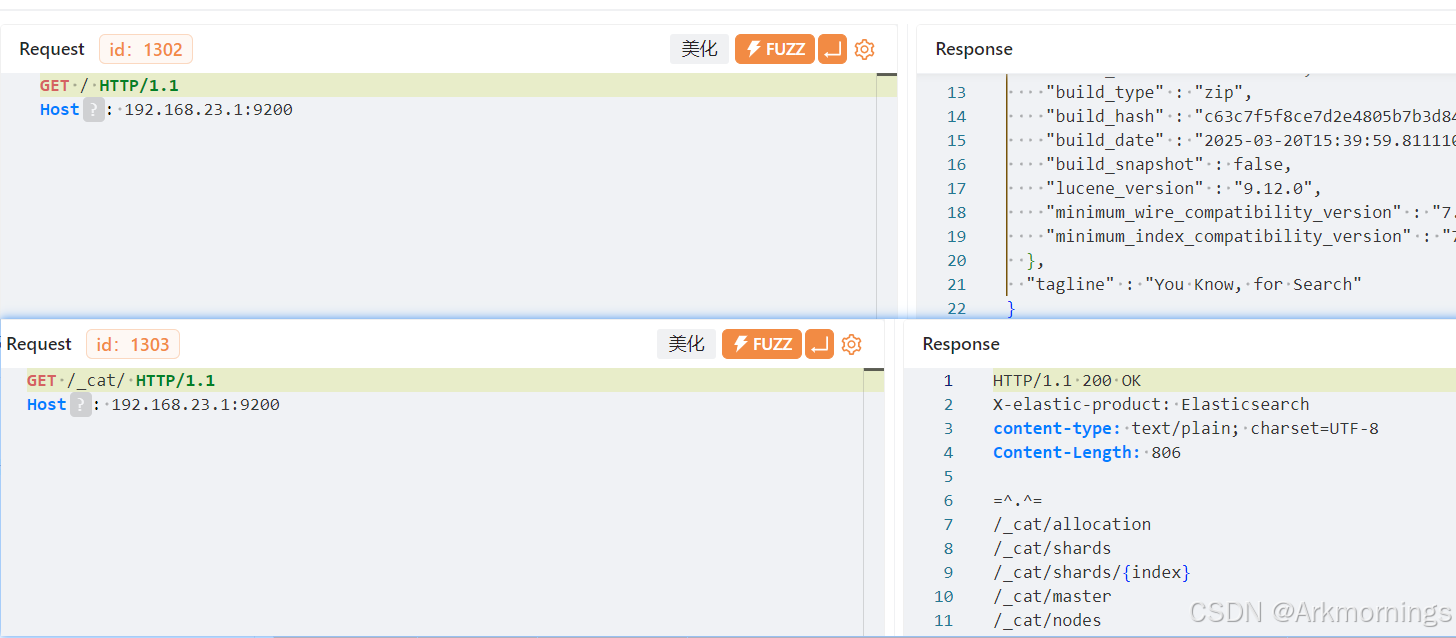The width and height of the screenshot is (1456, 638).
Task: Click the "minimum_wire_compatibility_version" line
Action: [1250, 212]
